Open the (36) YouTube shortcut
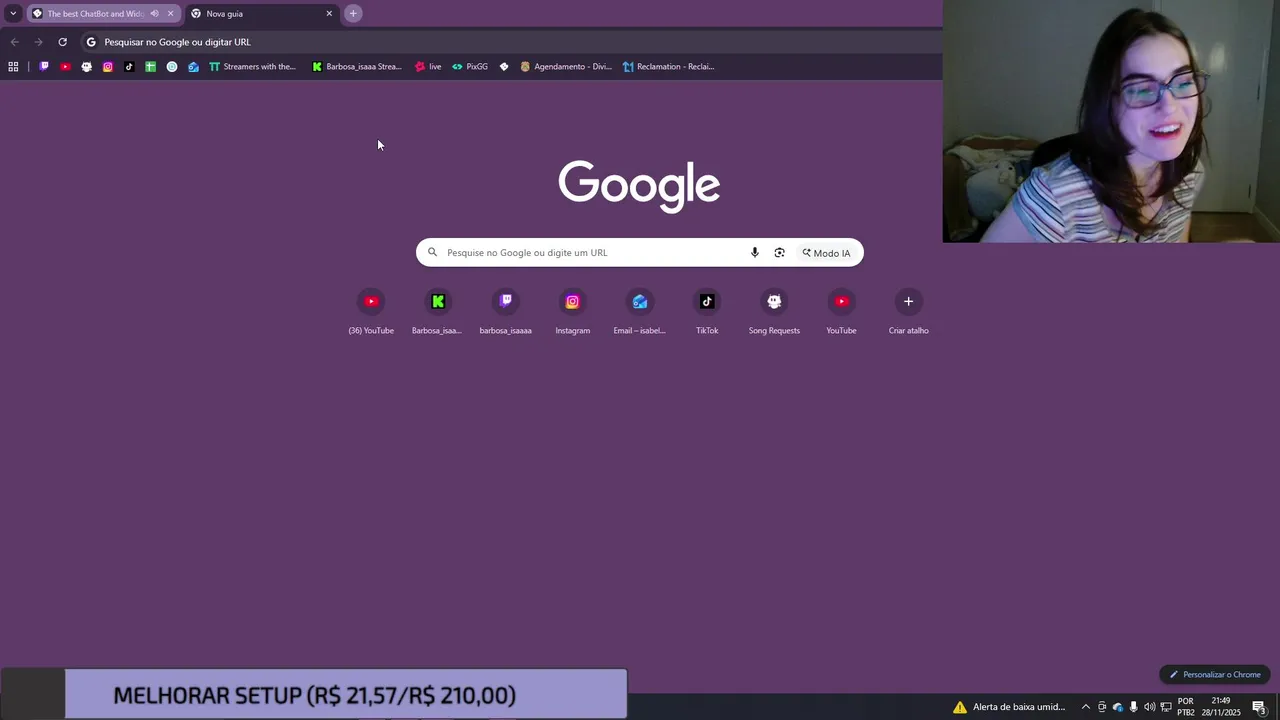The height and width of the screenshot is (720, 1280). [371, 312]
